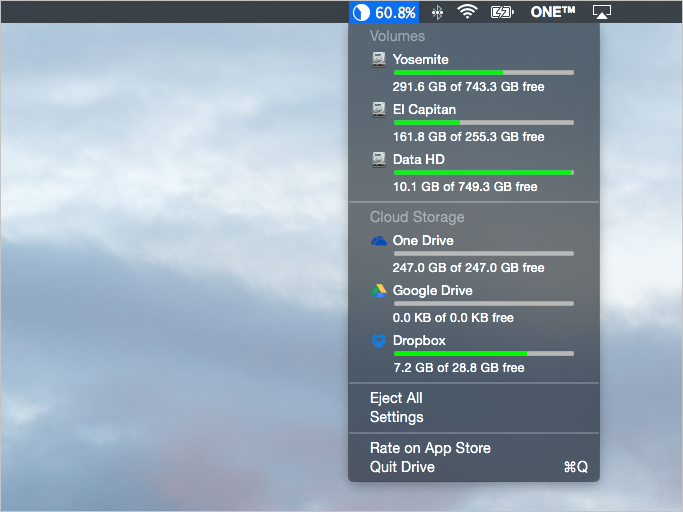The image size is (683, 512).
Task: Select the Yosemite volume name
Action: pyautogui.click(x=420, y=59)
